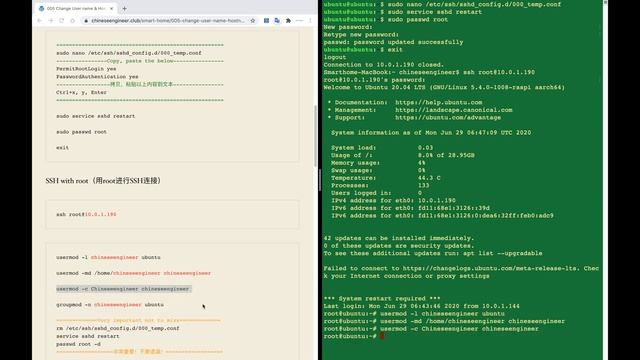Click 'passwd: password updated successfully' line
640x360 pixels.
tap(393, 42)
